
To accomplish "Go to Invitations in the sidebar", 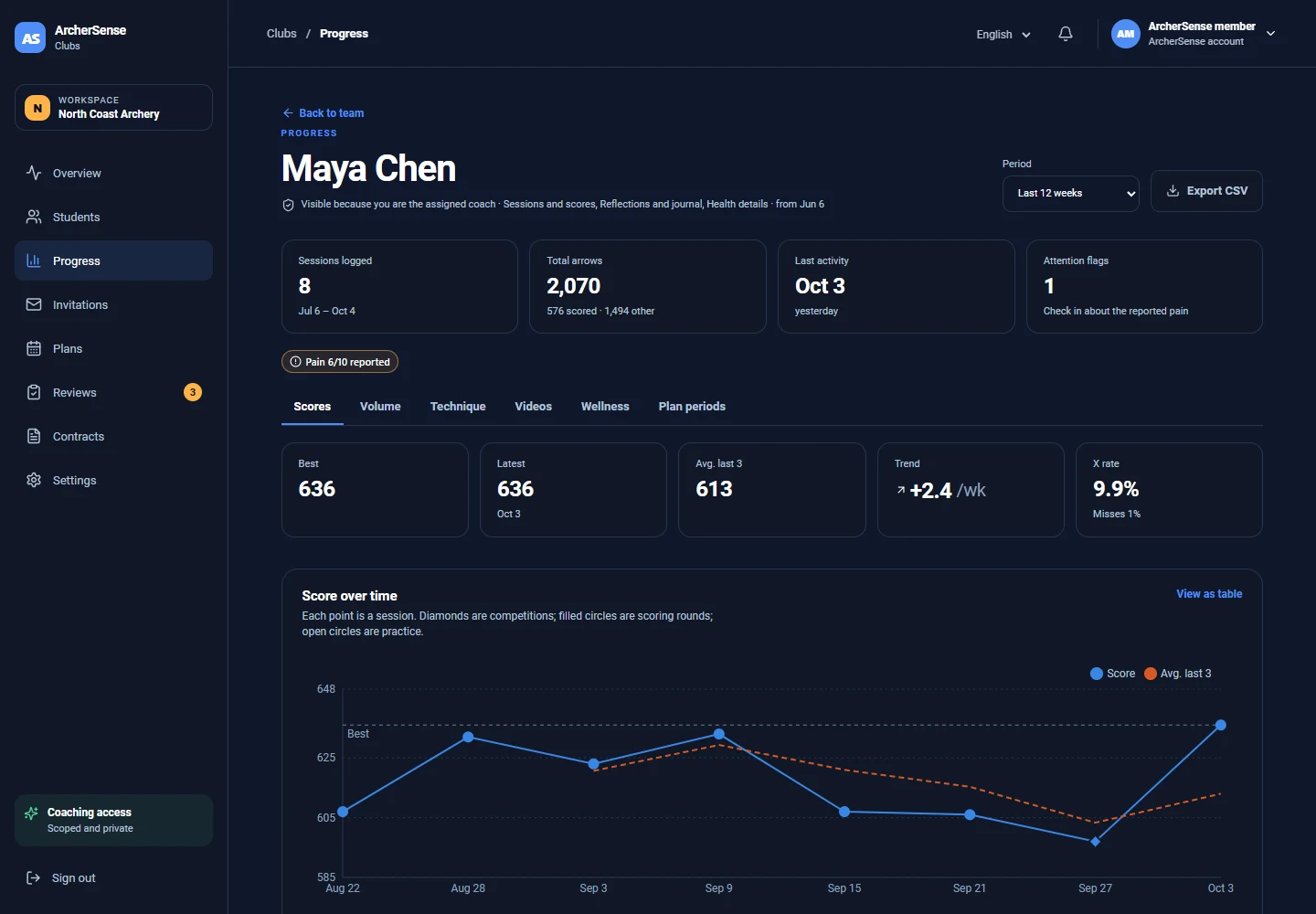I will tap(113, 304).
